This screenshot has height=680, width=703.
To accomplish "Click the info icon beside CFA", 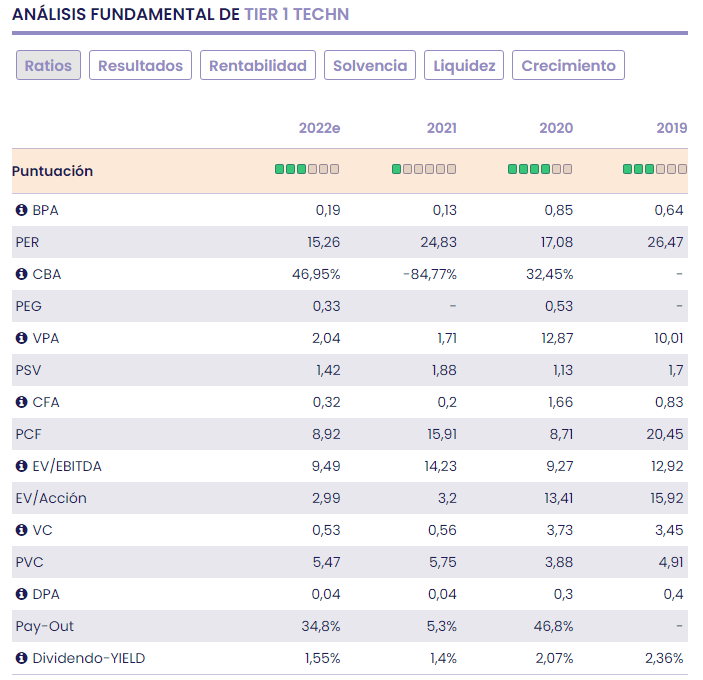I will click(x=21, y=402).
